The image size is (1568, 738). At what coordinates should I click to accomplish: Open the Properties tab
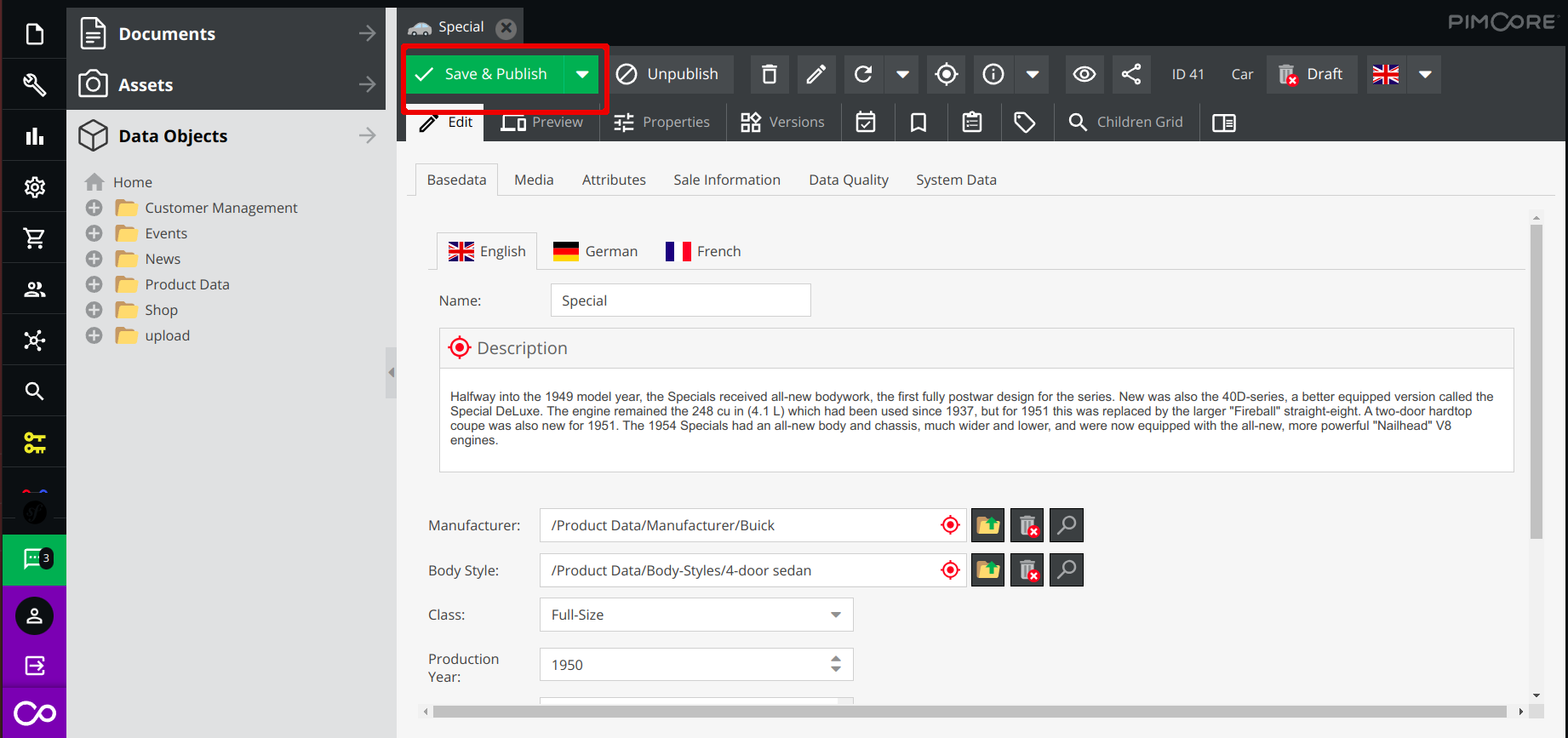click(662, 123)
